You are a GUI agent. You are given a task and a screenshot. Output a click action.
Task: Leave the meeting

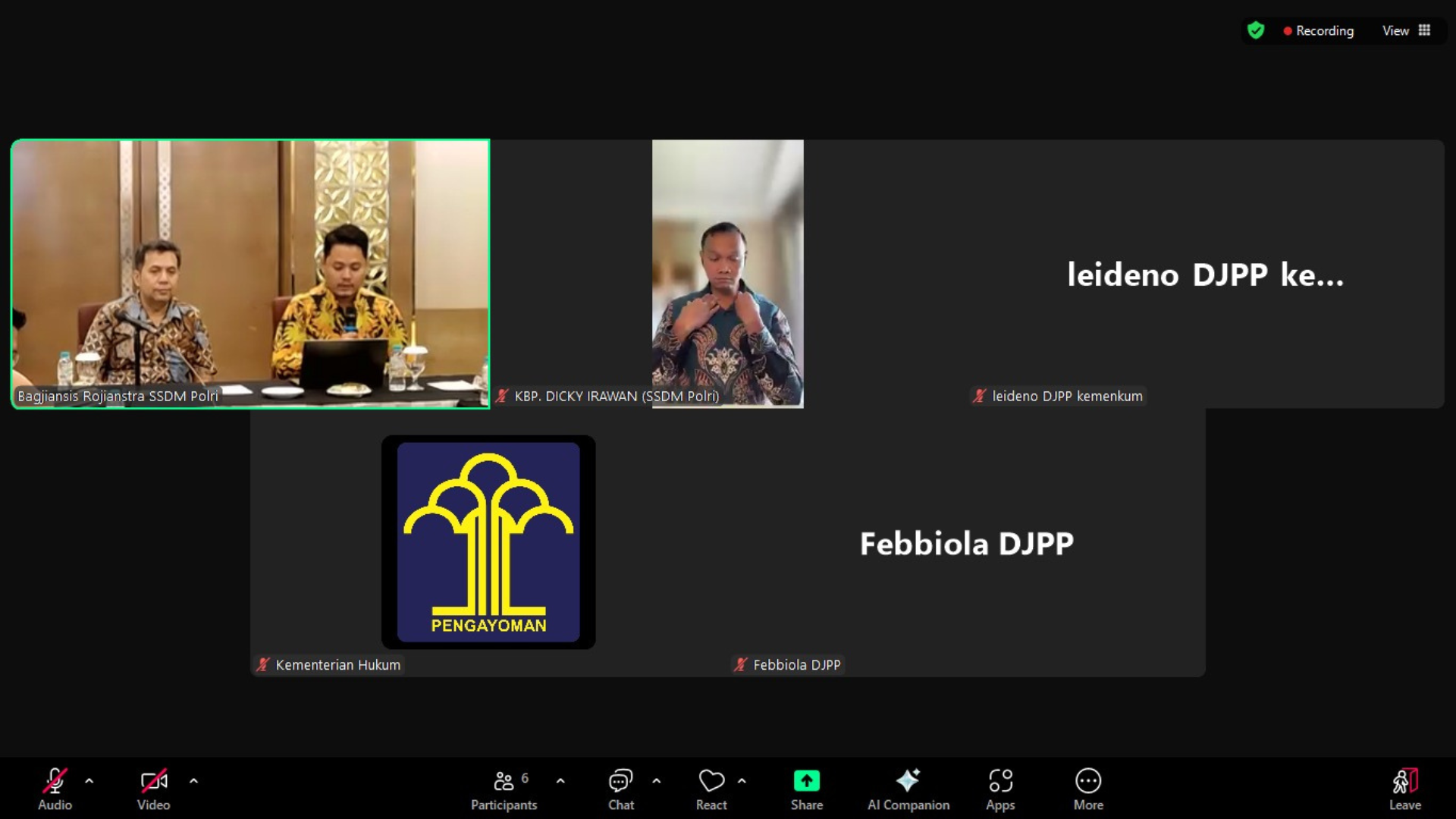pos(1404,789)
